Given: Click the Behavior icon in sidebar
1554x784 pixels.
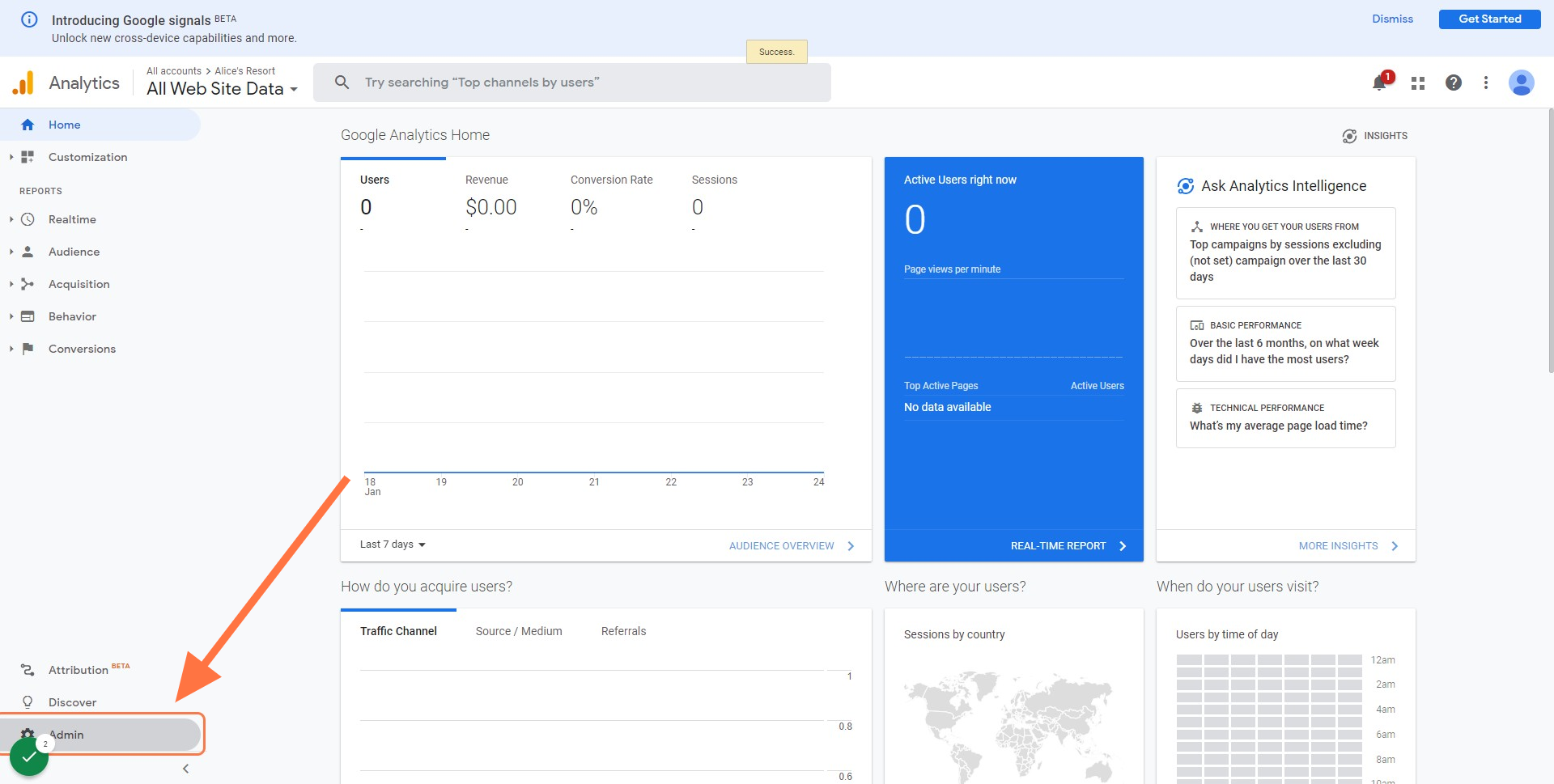Looking at the screenshot, I should (x=28, y=316).
